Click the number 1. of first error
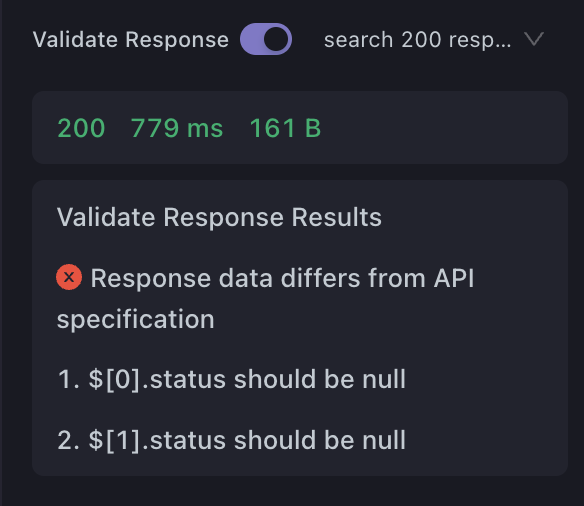Image resolution: width=584 pixels, height=506 pixels. (69, 379)
